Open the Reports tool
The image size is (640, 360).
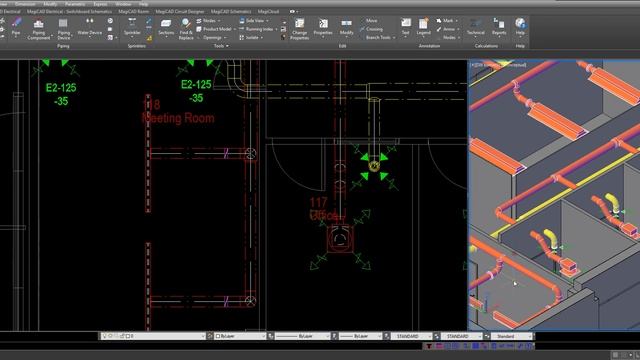pyautogui.click(x=499, y=27)
